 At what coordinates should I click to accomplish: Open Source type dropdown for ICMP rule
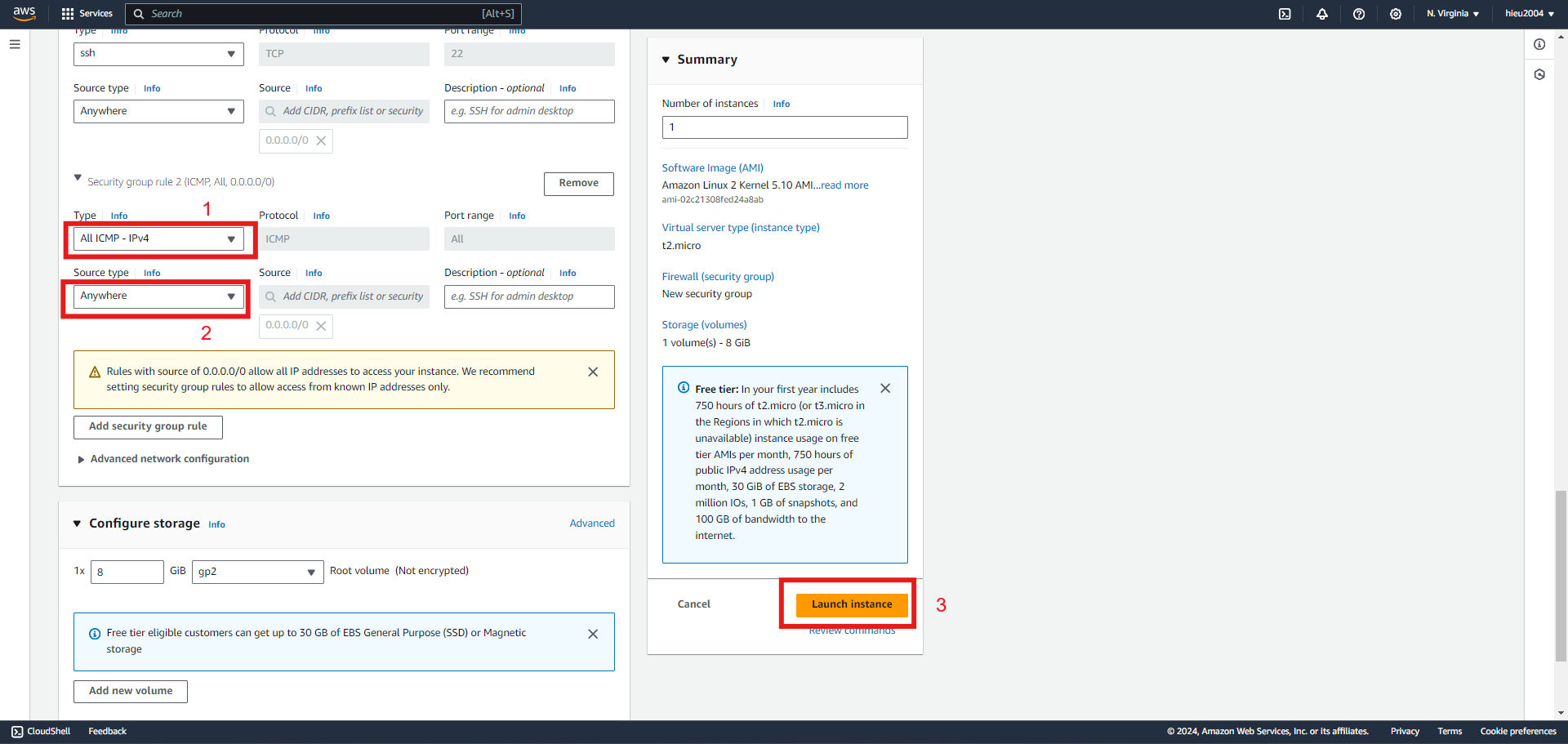[x=158, y=296]
